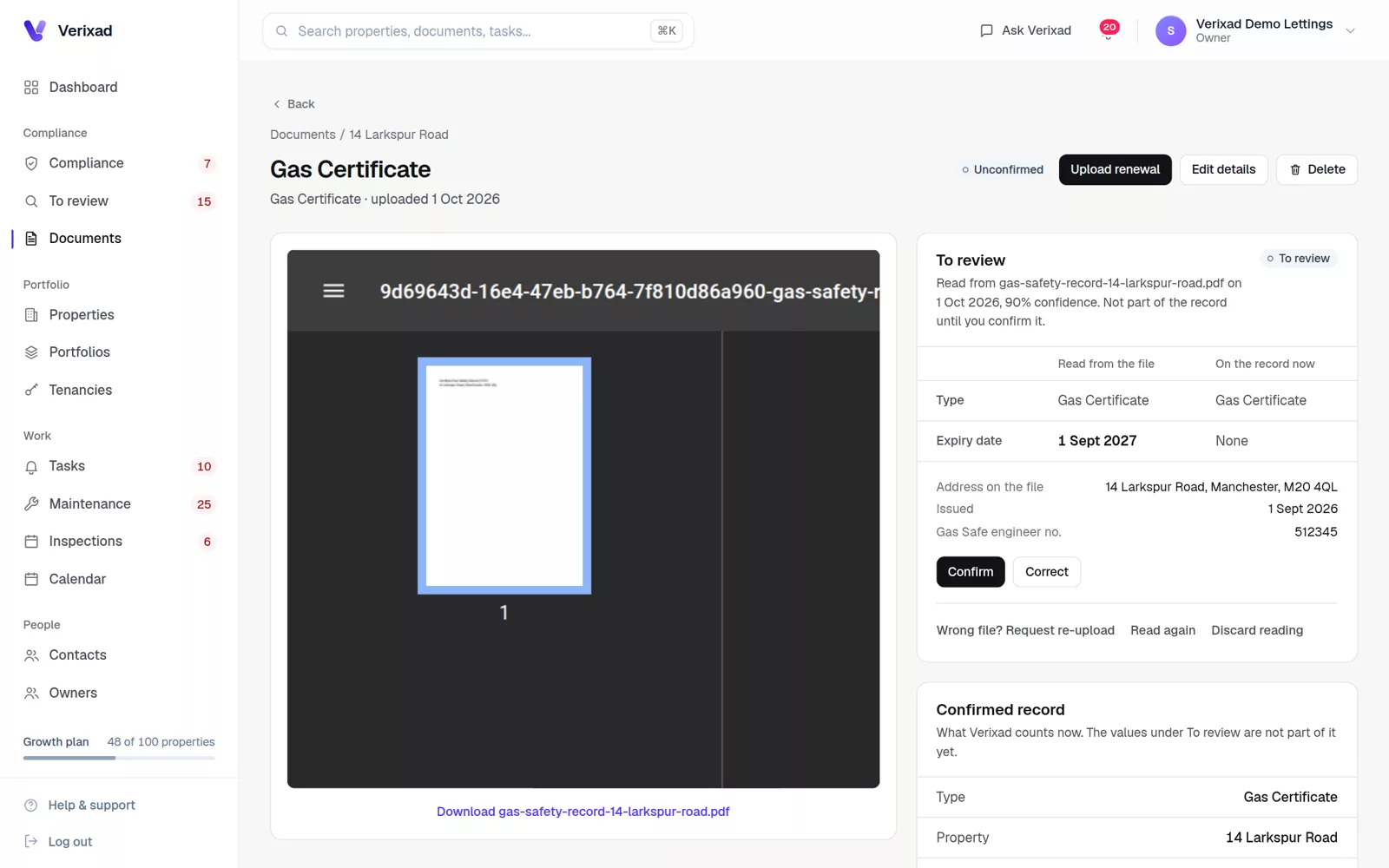Click the Correct button
This screenshot has height=868, width=1389.
click(x=1047, y=572)
